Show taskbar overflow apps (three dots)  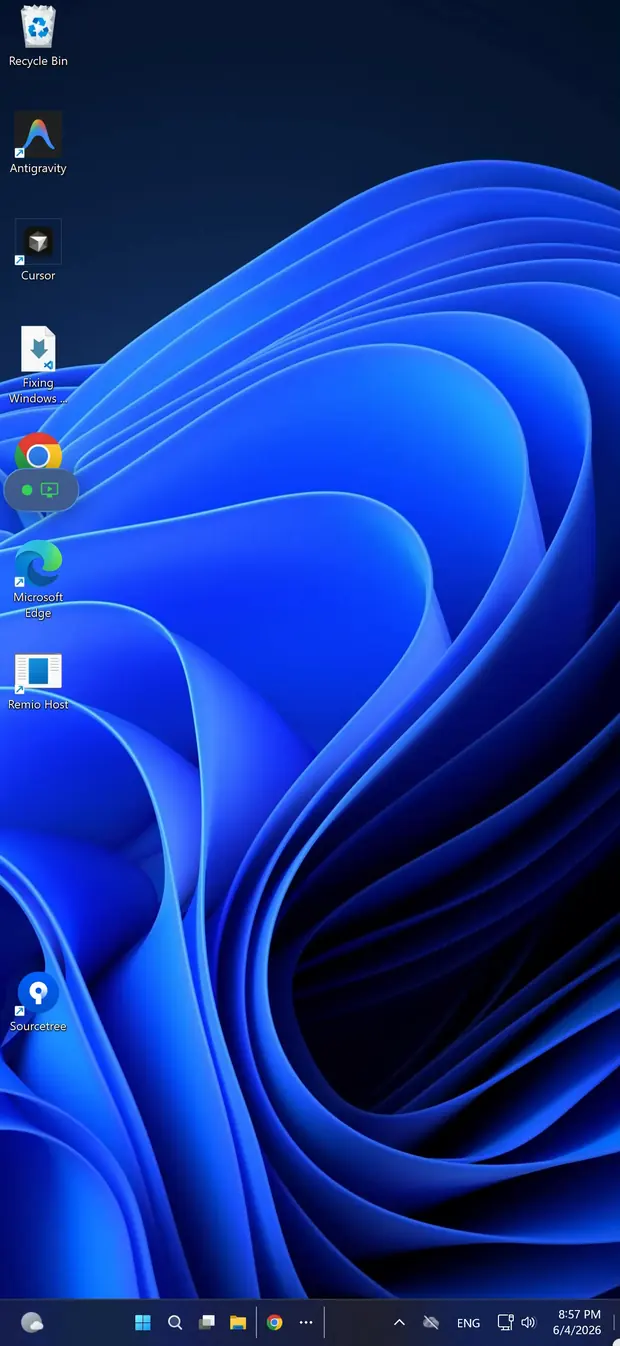[306, 1322]
